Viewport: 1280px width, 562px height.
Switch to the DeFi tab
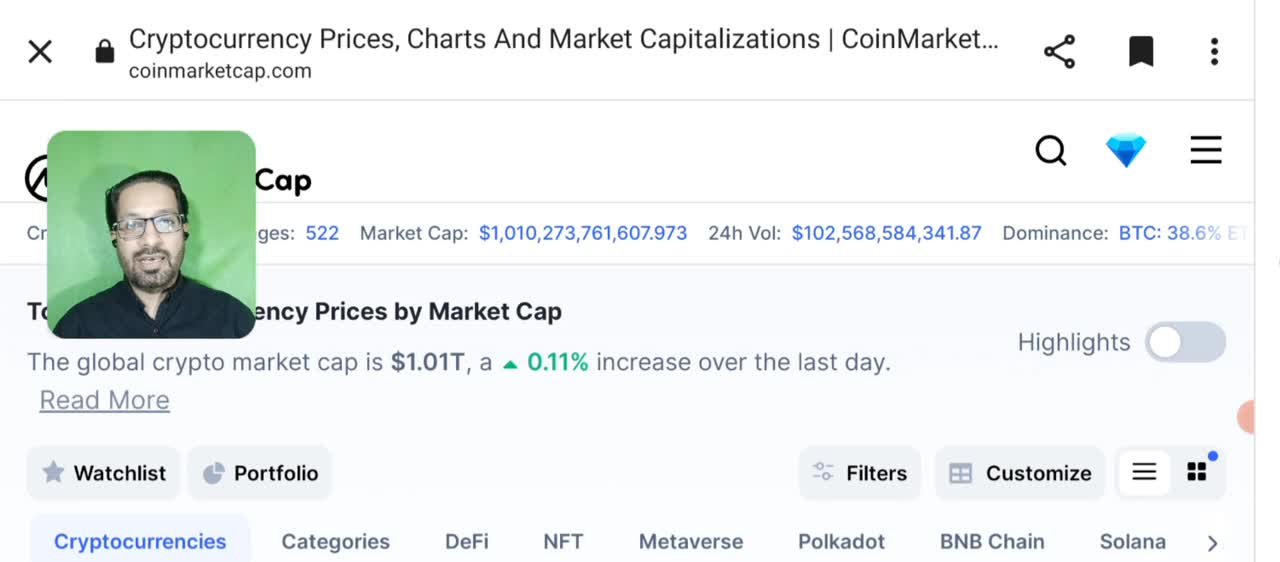click(x=467, y=541)
